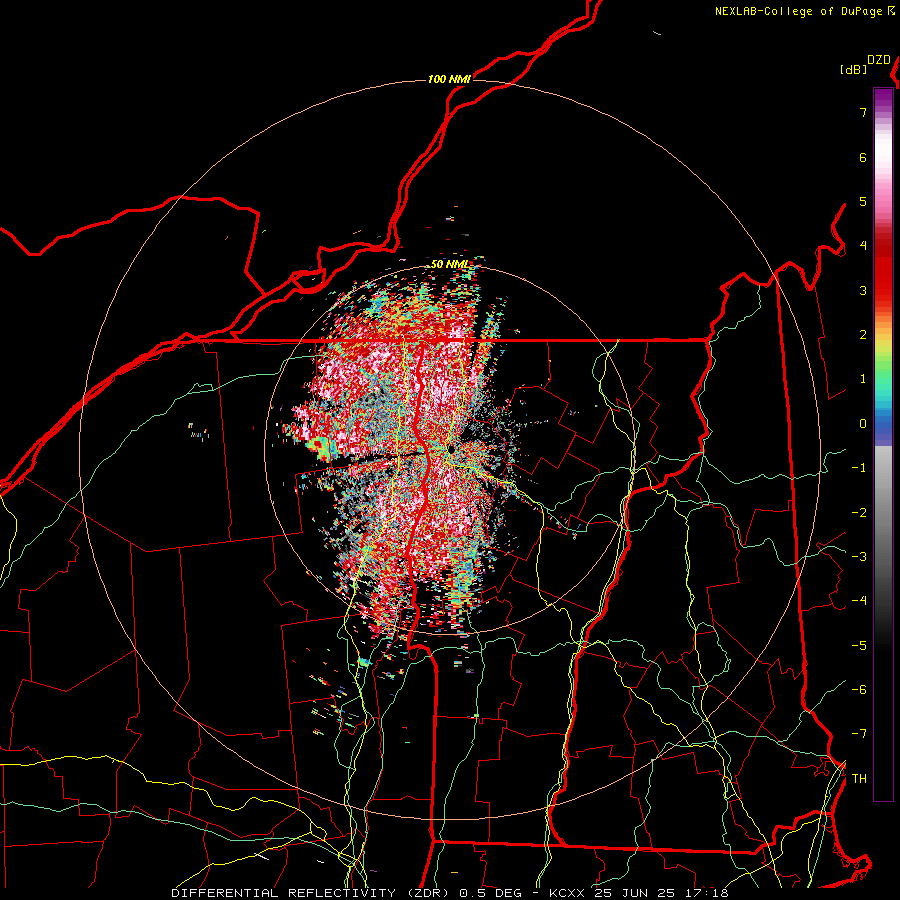Click the black radar site dot

[452, 449]
